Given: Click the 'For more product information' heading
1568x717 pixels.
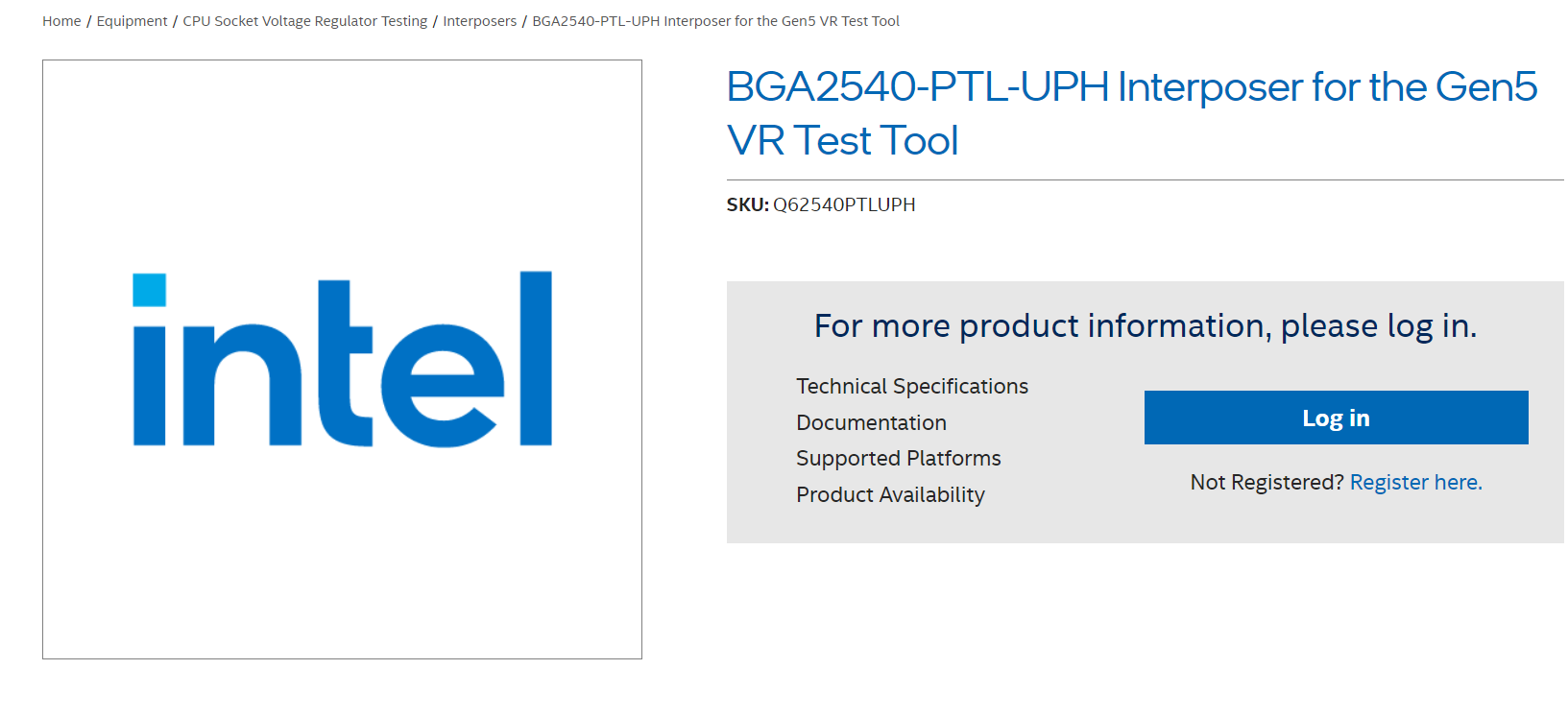Looking at the screenshot, I should point(1145,326).
